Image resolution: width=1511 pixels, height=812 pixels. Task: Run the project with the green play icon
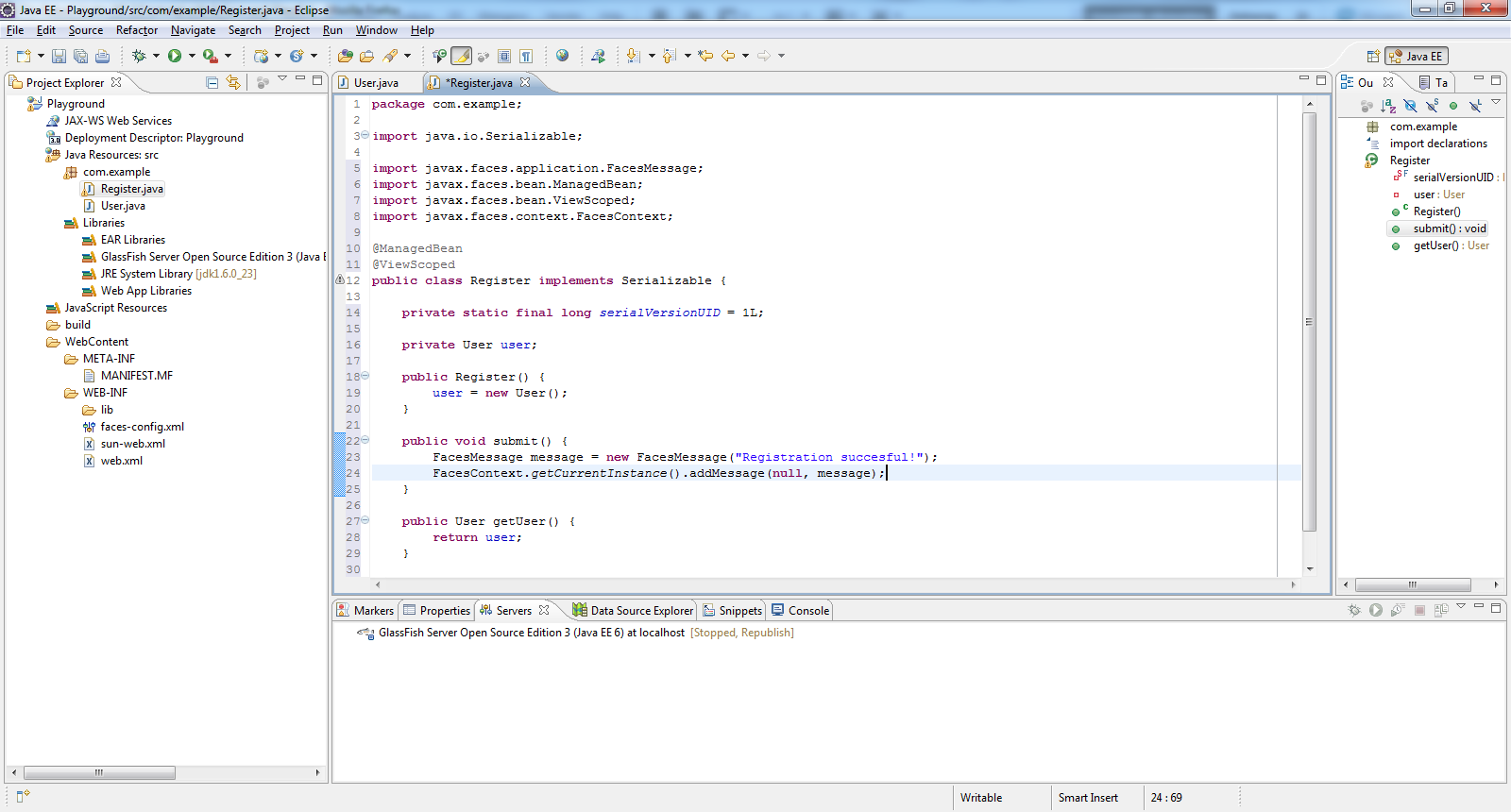click(174, 56)
